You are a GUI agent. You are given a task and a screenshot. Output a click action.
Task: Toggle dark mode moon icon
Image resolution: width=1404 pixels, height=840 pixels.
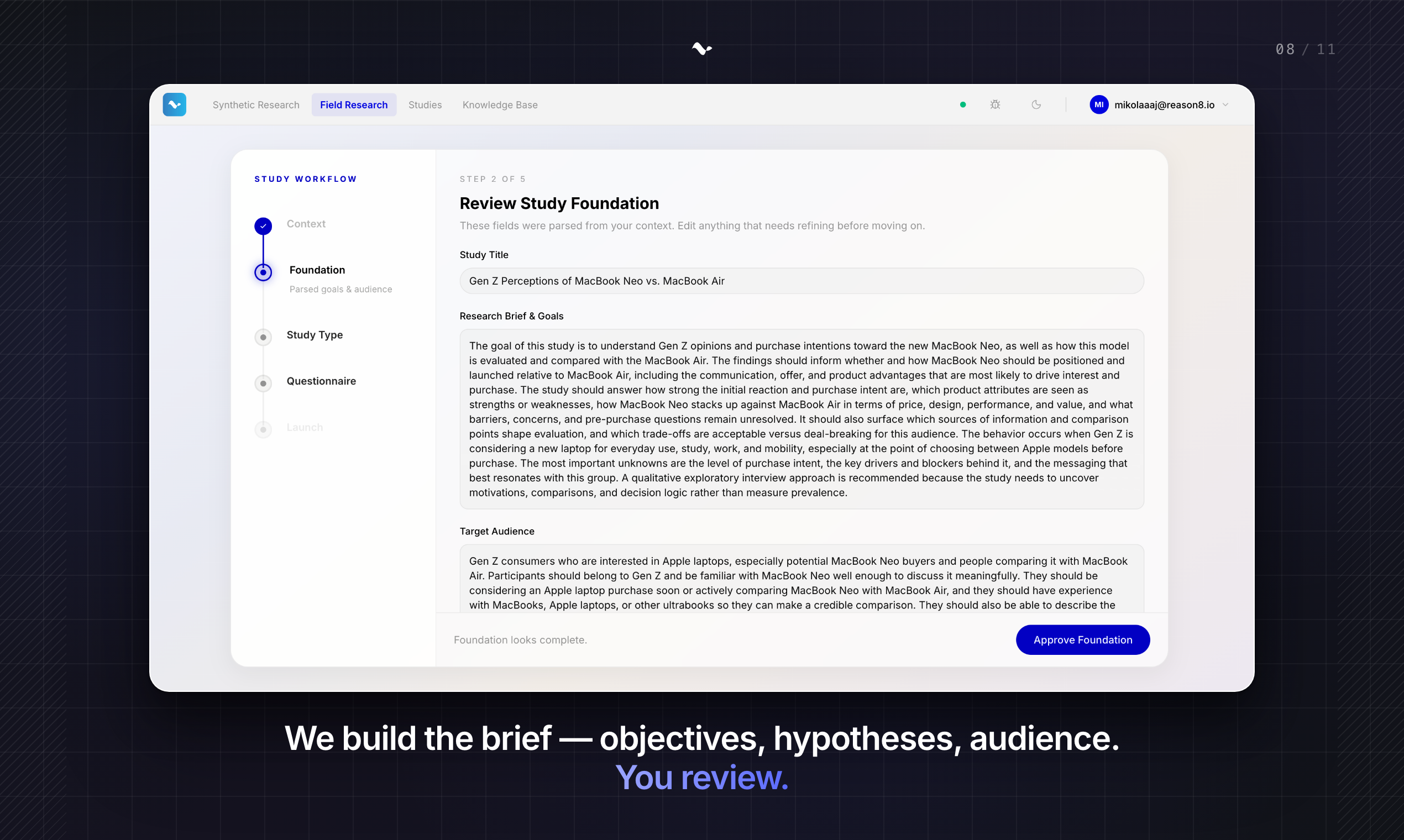coord(1036,104)
